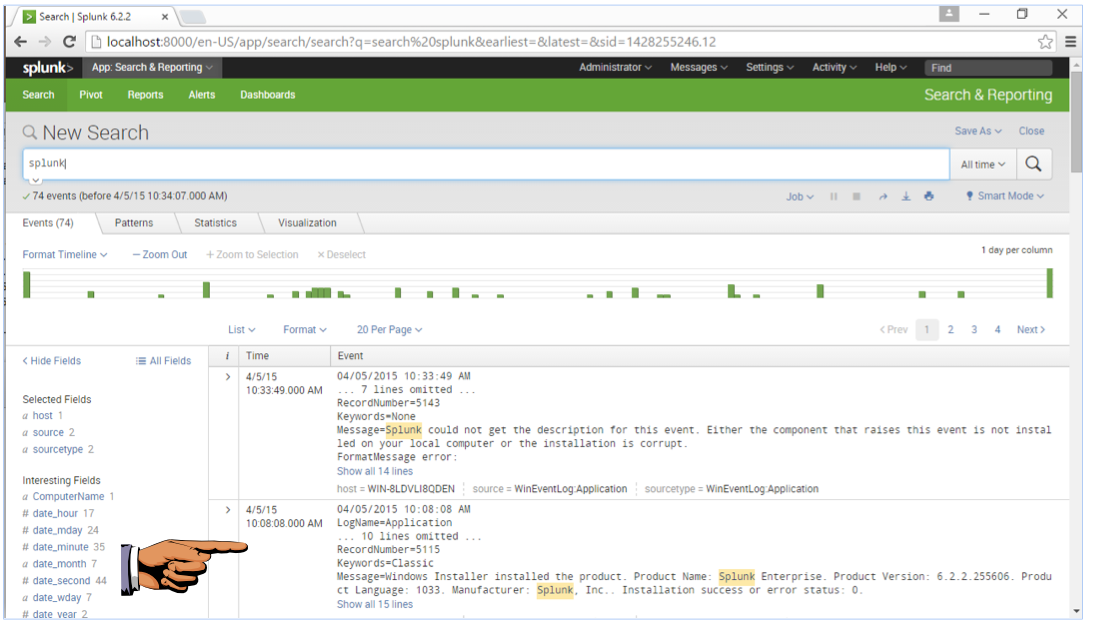Image resolution: width=1094 pixels, height=626 pixels.
Task: Click Zoom Out on the timeline
Action: [x=160, y=255]
